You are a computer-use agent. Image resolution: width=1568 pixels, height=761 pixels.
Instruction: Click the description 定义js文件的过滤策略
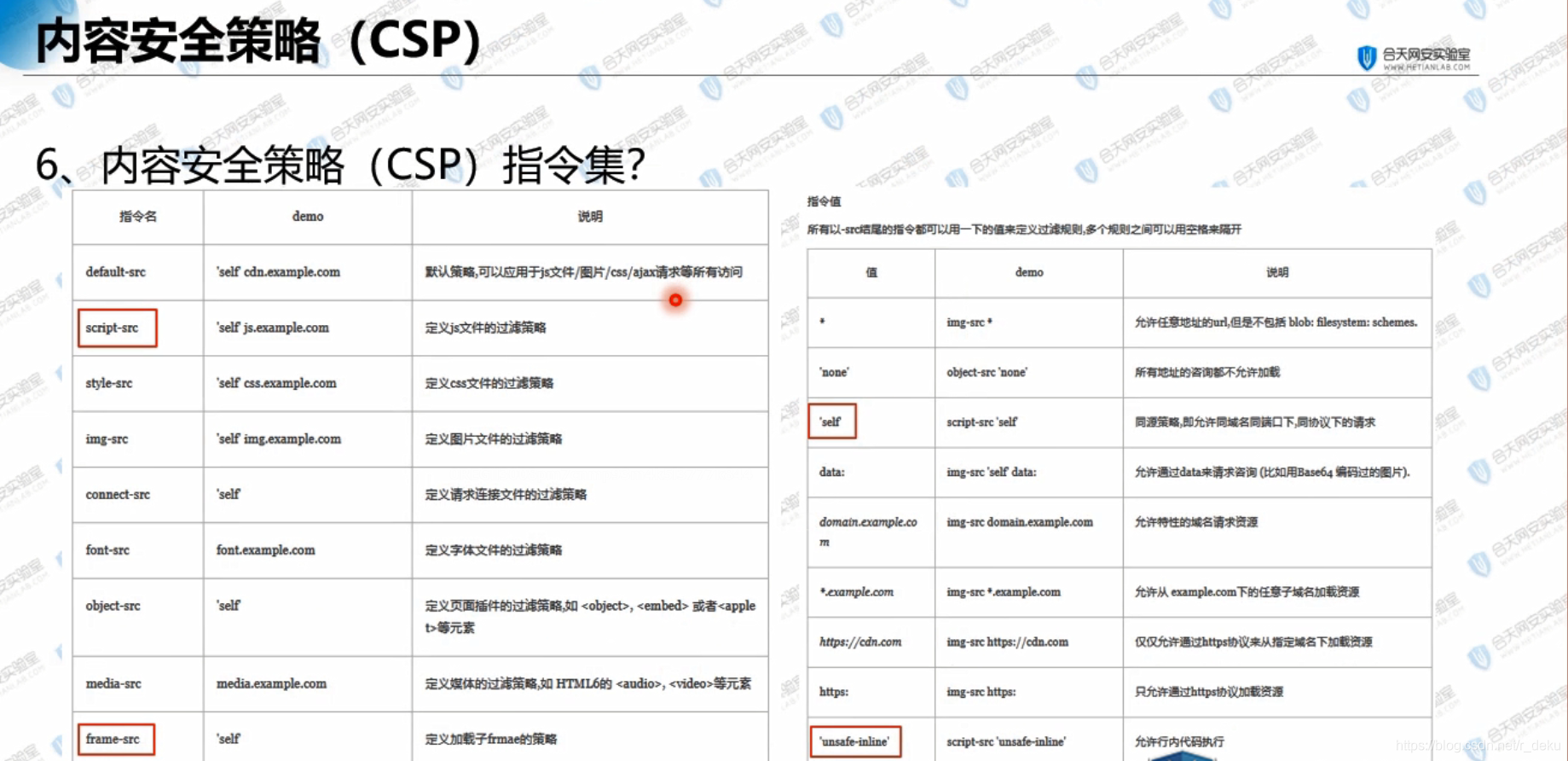(x=486, y=328)
